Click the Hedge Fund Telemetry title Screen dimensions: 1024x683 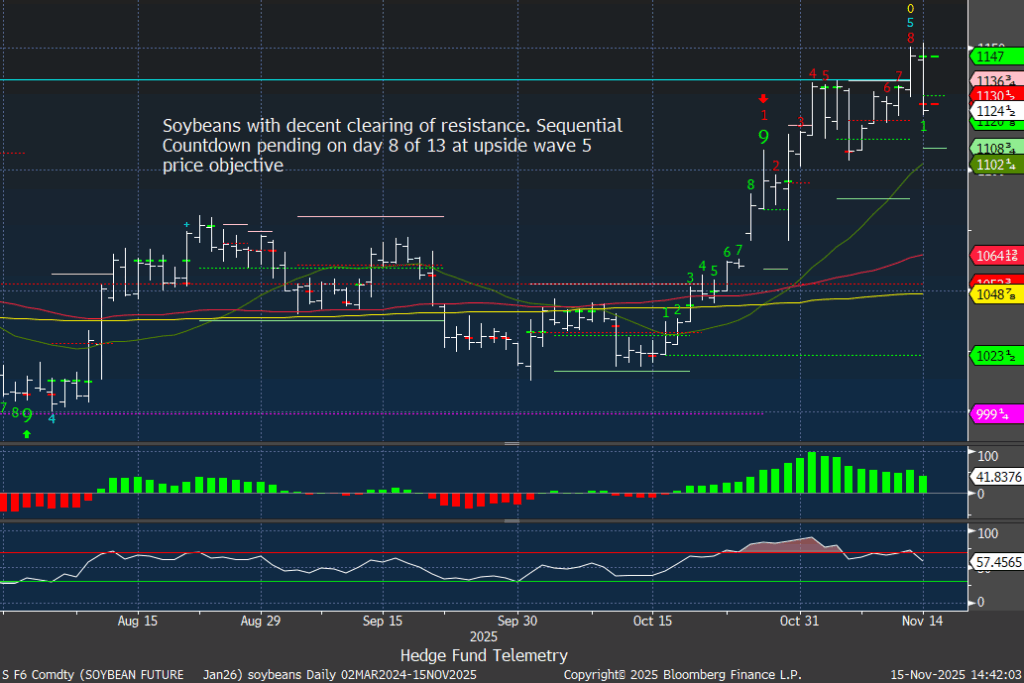pos(484,655)
